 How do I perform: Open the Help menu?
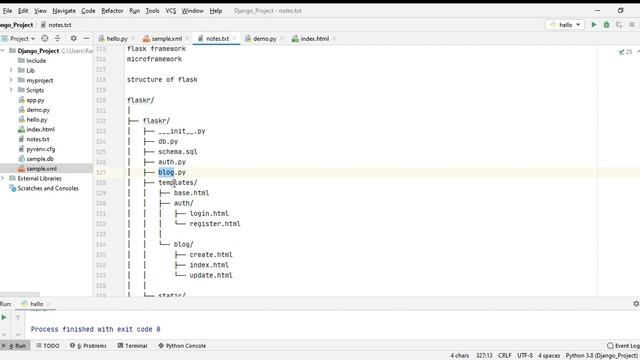[x=216, y=11]
